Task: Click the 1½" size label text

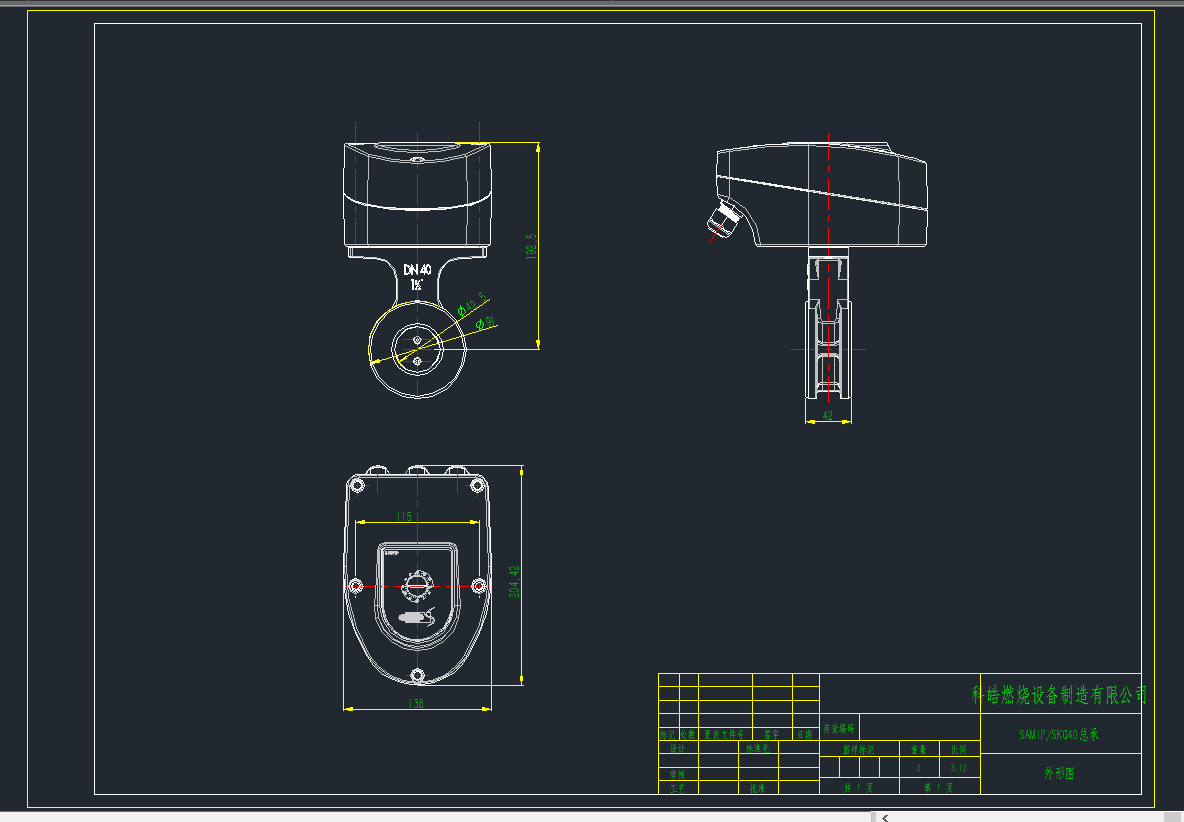Action: [x=416, y=285]
